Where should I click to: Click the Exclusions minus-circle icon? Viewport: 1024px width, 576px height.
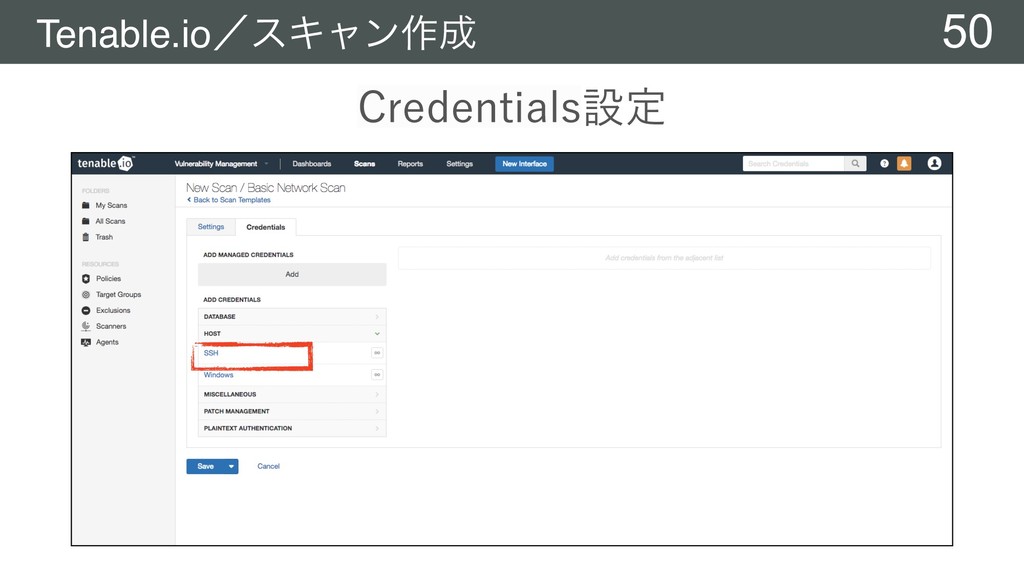(x=86, y=310)
